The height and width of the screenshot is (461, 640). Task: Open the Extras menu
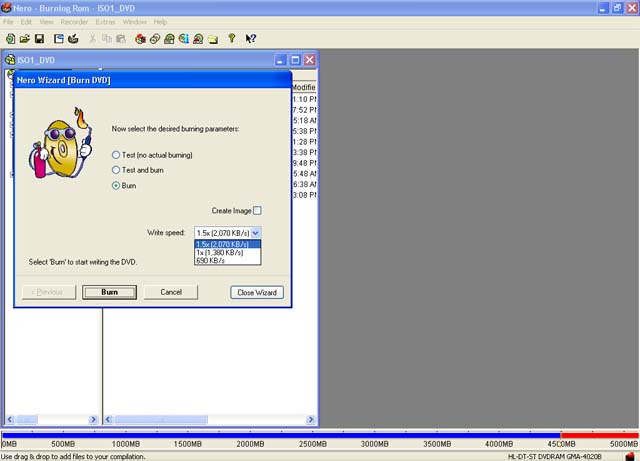(x=106, y=22)
